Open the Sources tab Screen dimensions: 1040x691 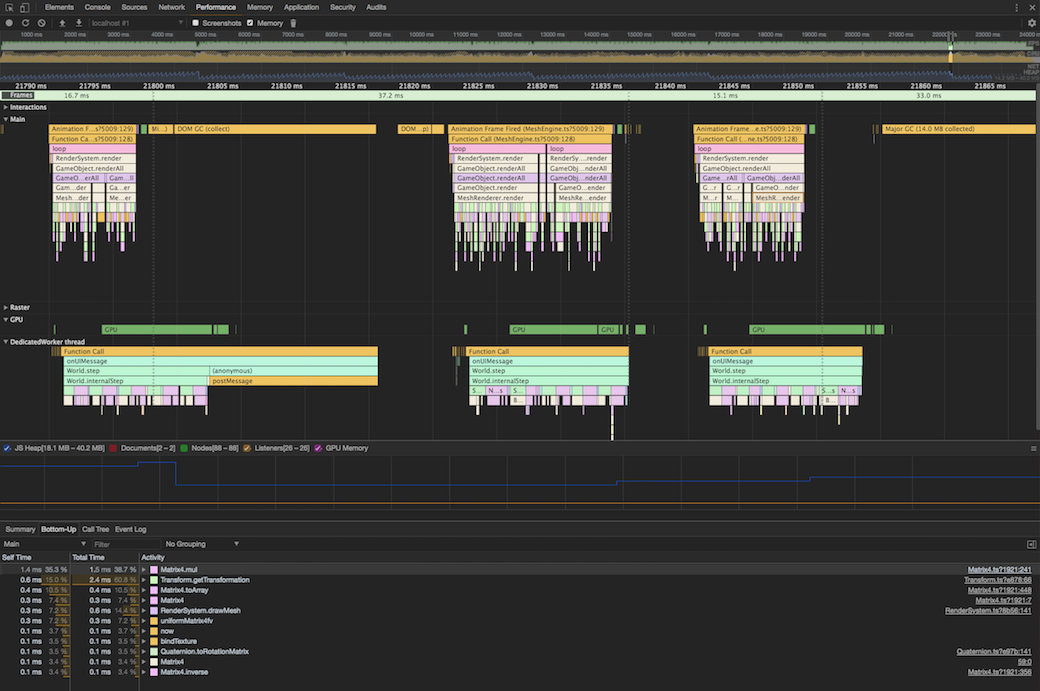click(134, 7)
